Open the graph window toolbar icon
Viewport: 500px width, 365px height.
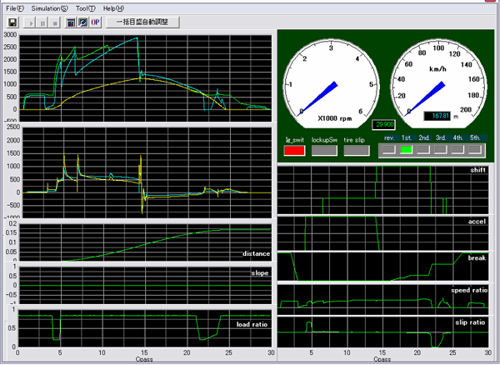pos(70,22)
